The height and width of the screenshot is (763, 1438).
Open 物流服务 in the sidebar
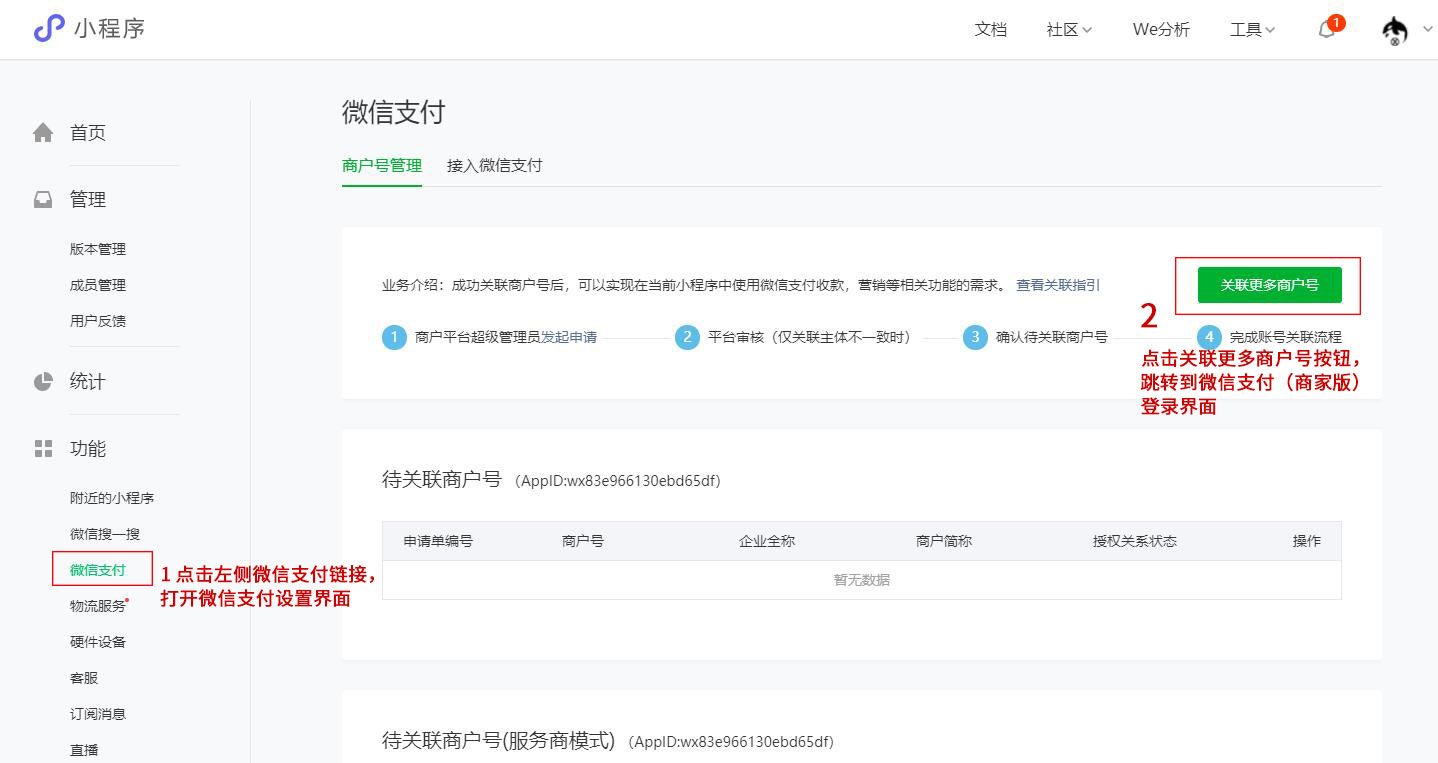coord(98,606)
